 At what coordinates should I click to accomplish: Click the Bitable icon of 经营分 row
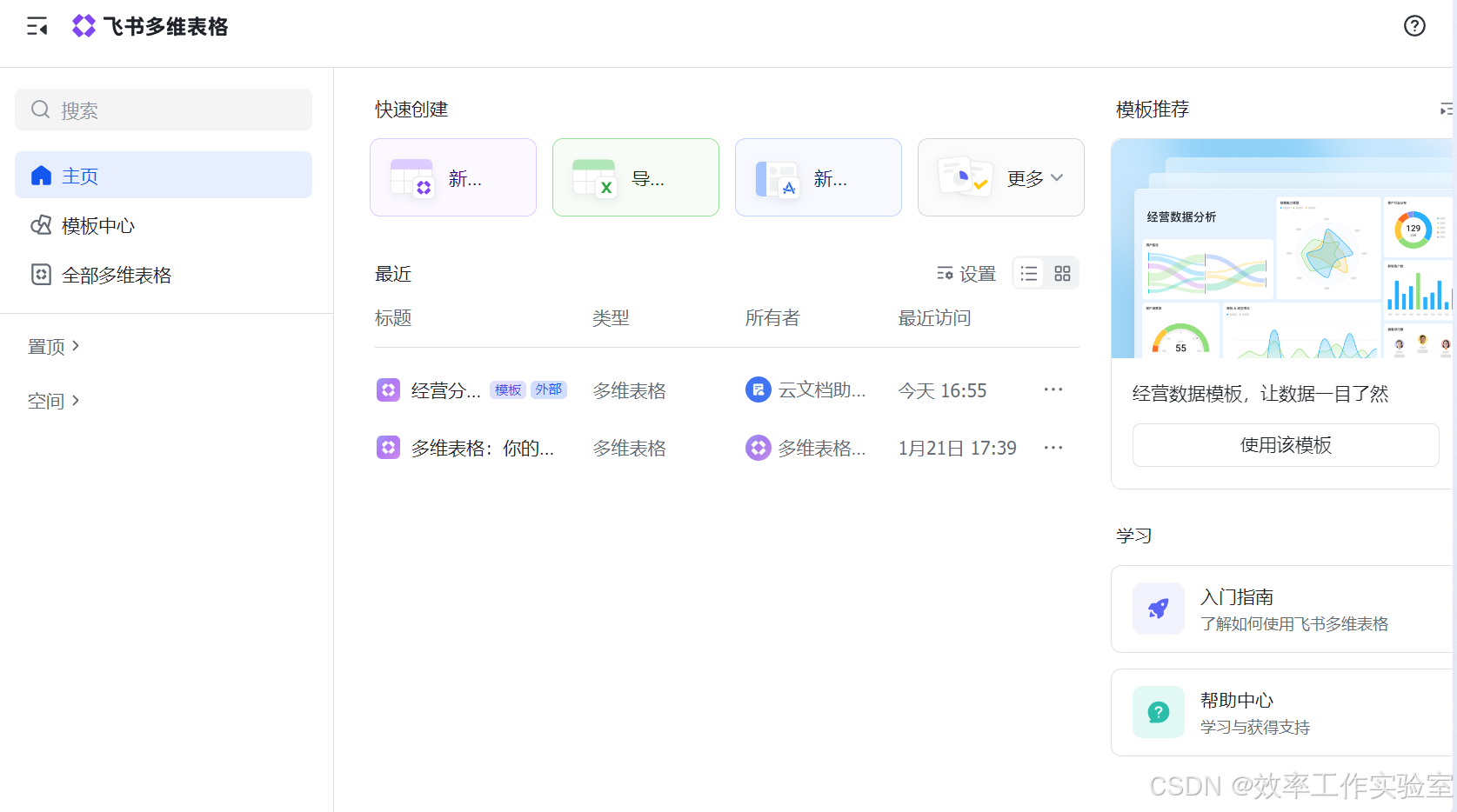pos(388,389)
